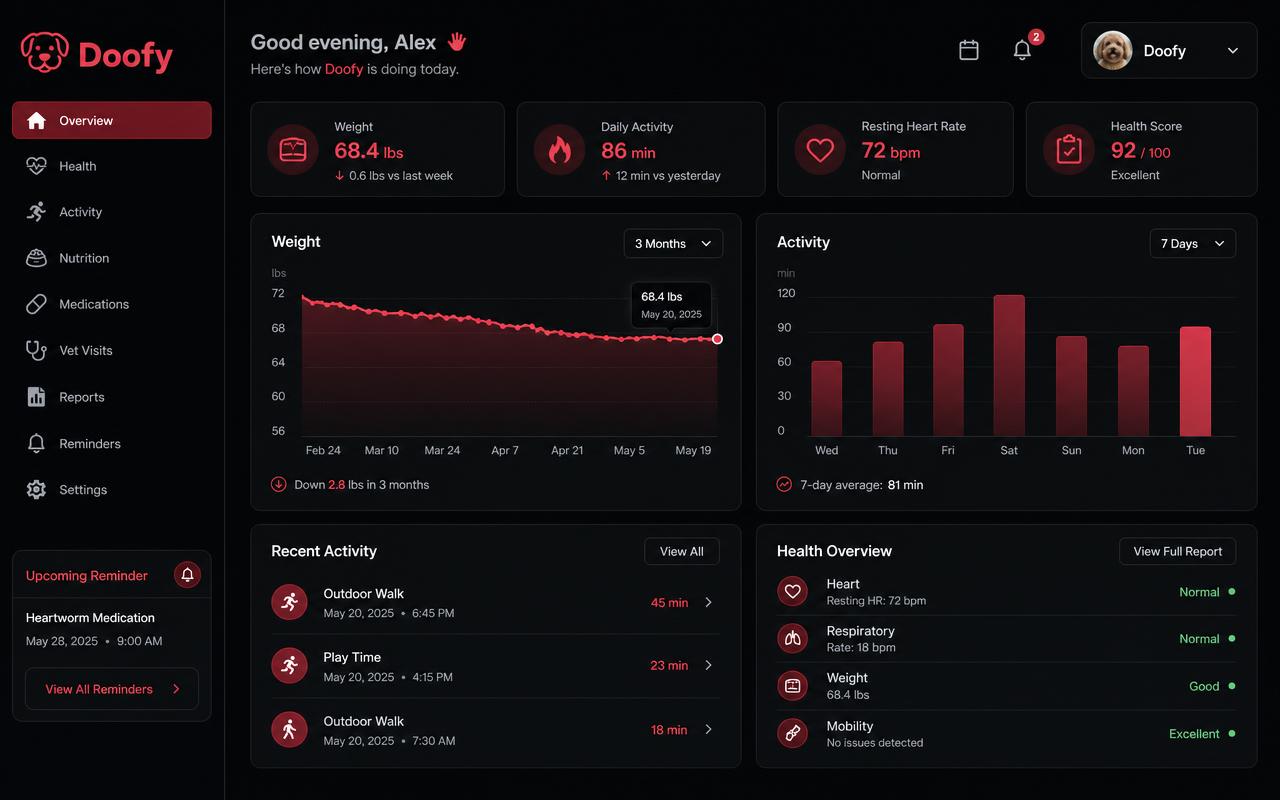Click the 7-day average trend icon
The image size is (1280, 800).
[785, 485]
